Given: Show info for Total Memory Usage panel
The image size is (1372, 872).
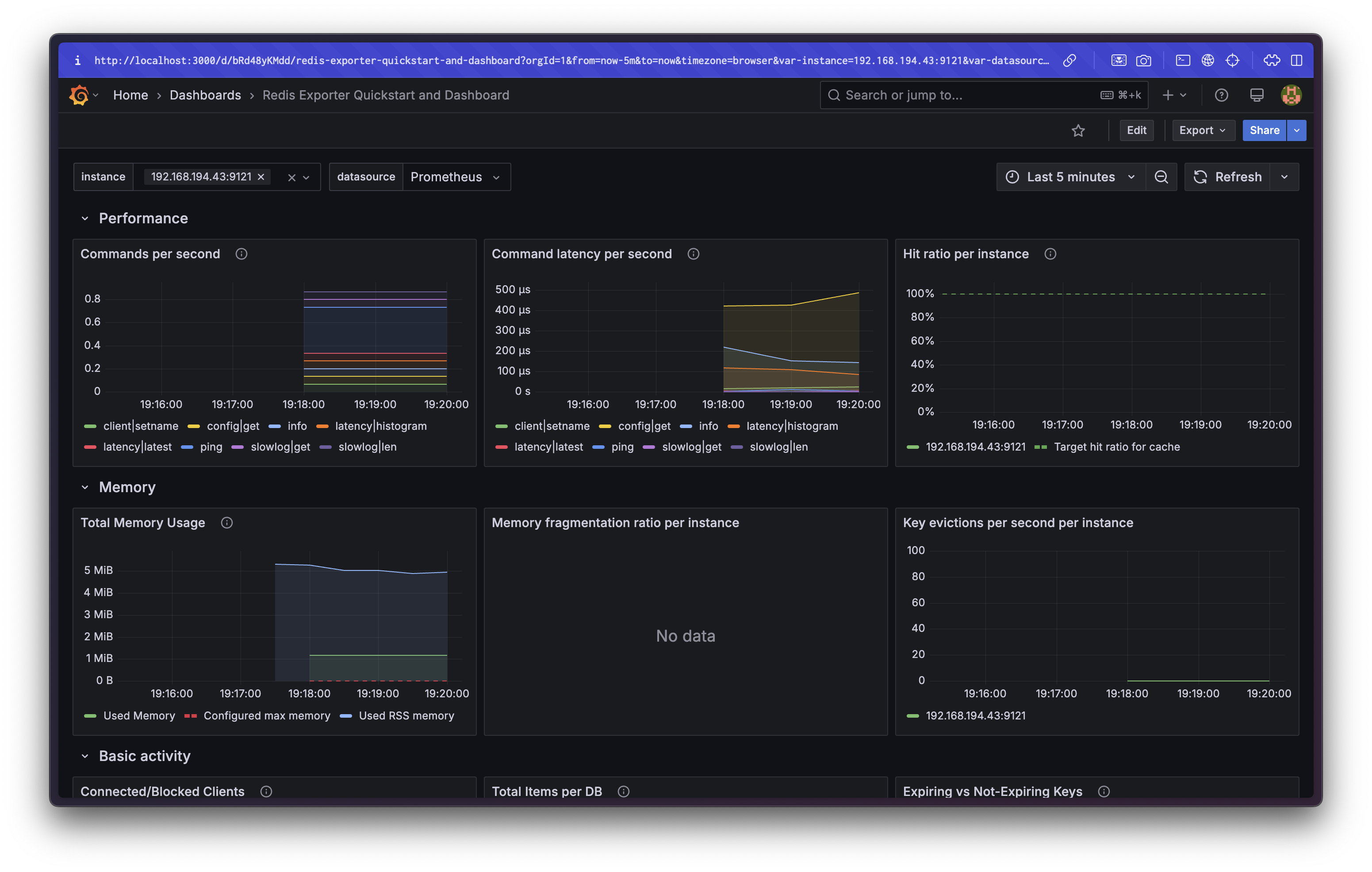Looking at the screenshot, I should click(x=227, y=523).
